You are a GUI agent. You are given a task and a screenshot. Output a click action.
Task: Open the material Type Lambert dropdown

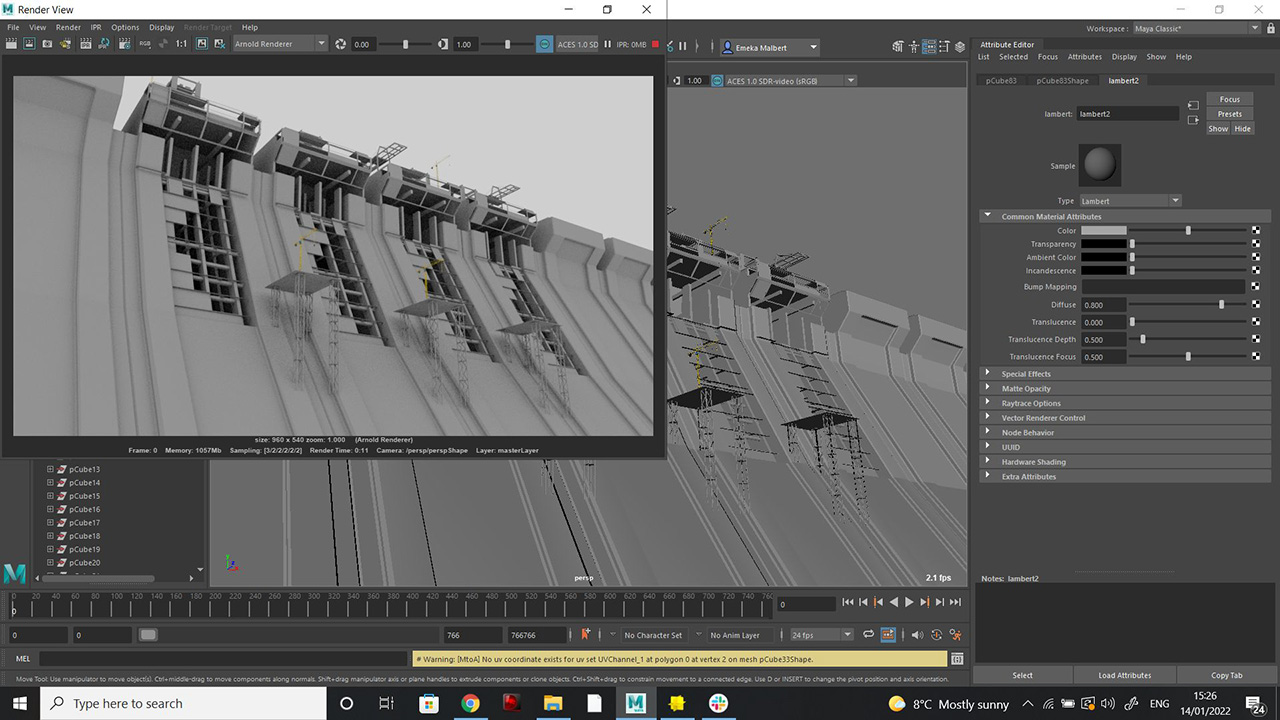[1131, 201]
